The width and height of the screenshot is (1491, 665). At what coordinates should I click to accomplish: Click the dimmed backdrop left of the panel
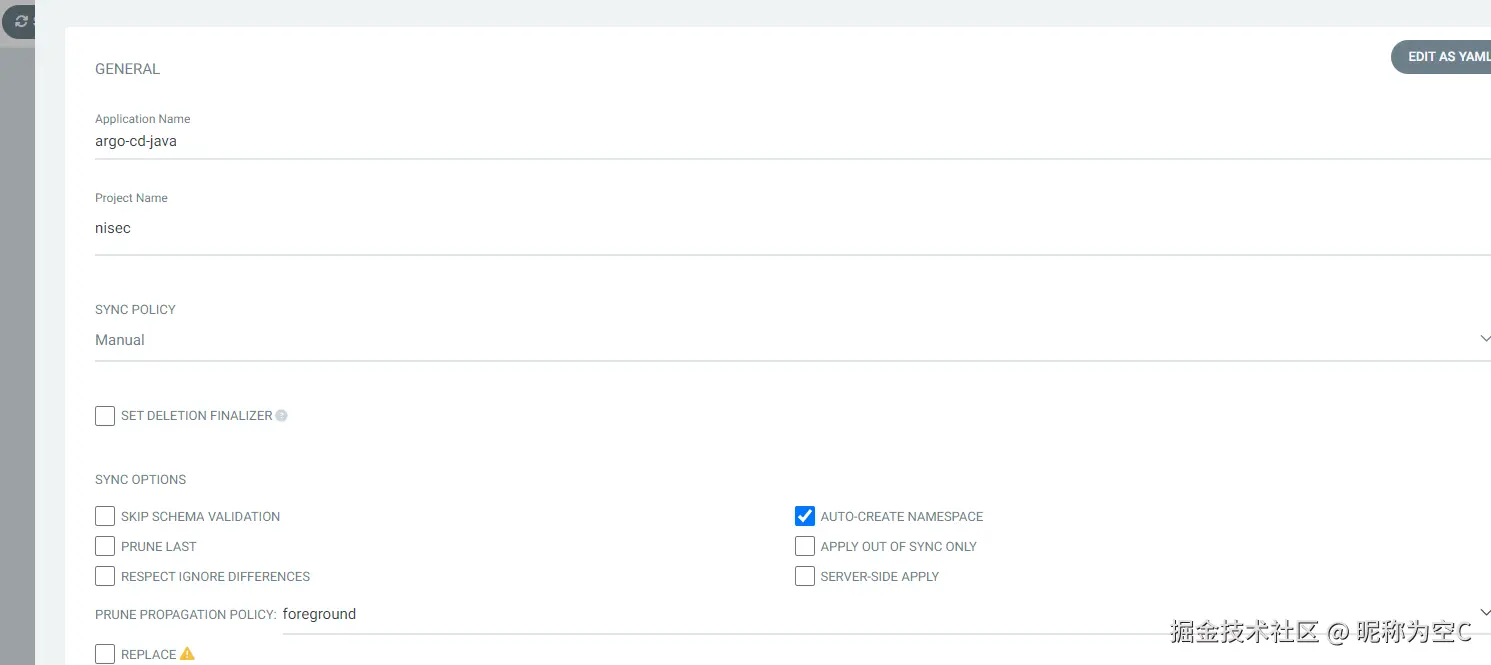pos(17,350)
